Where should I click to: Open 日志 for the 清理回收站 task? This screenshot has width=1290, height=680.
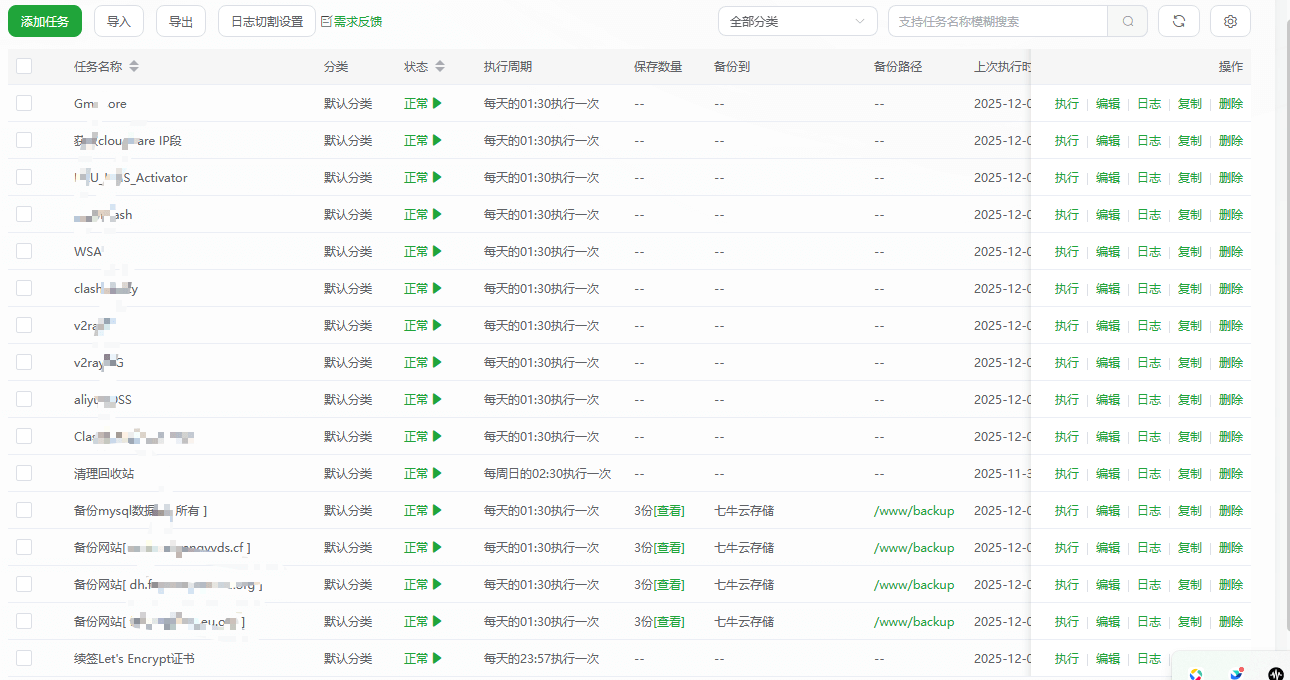pos(1149,473)
